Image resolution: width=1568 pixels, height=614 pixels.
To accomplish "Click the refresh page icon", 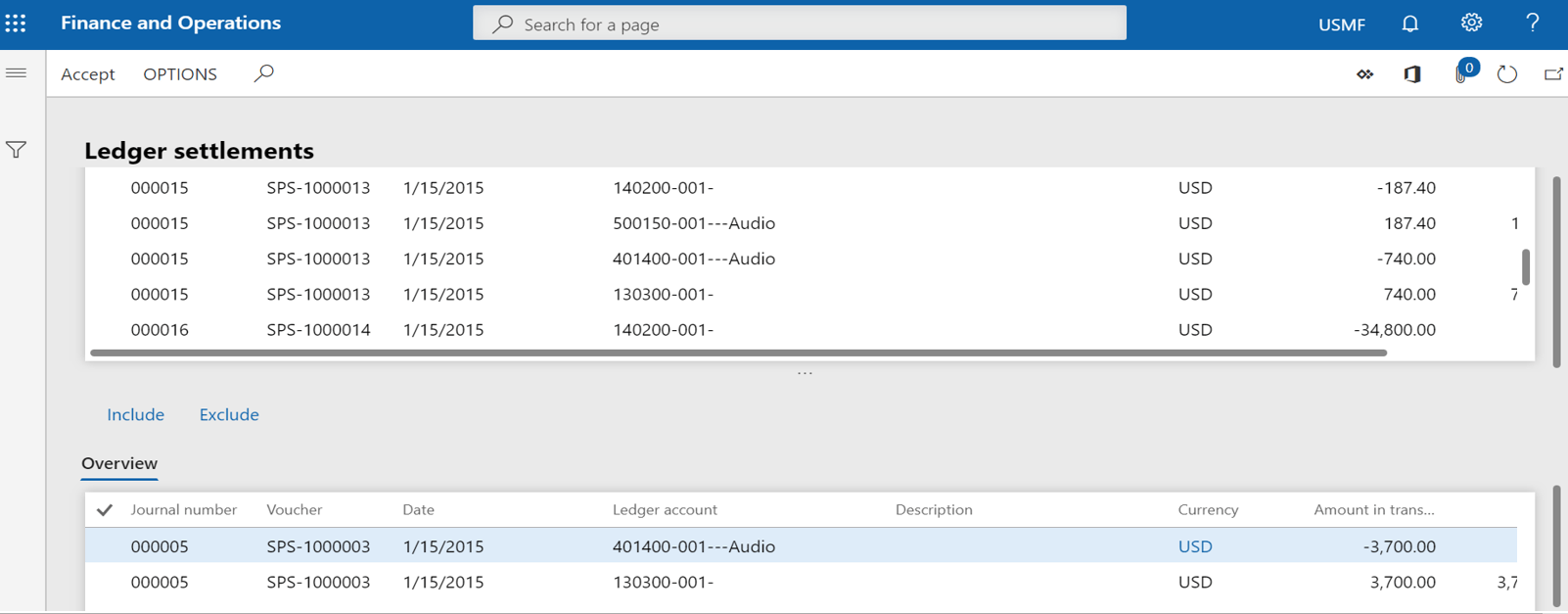I will pos(1506,74).
